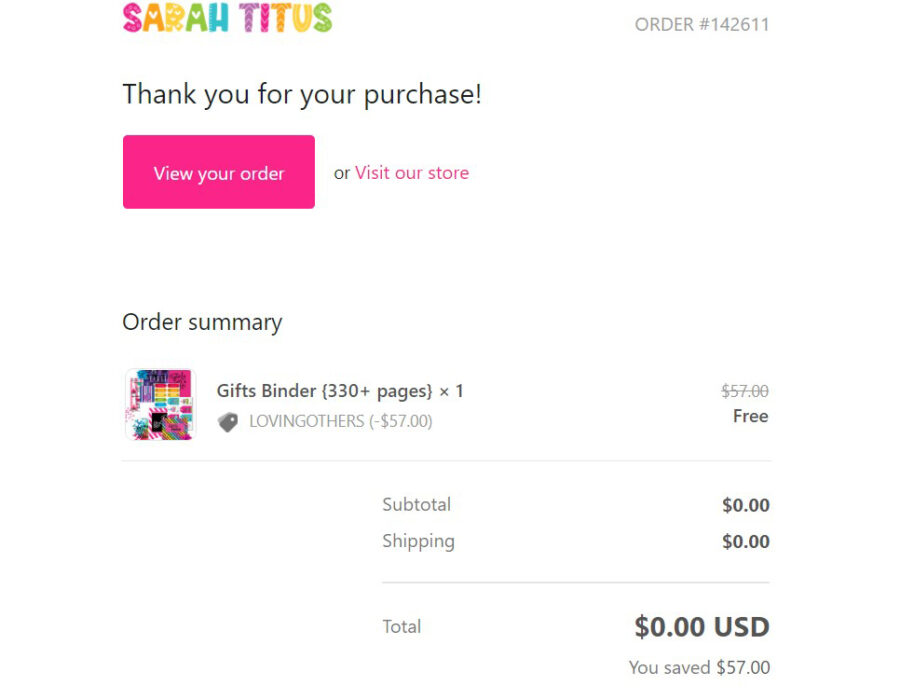Click the Shipping label
This screenshot has height=699, width=900.
[x=418, y=541]
